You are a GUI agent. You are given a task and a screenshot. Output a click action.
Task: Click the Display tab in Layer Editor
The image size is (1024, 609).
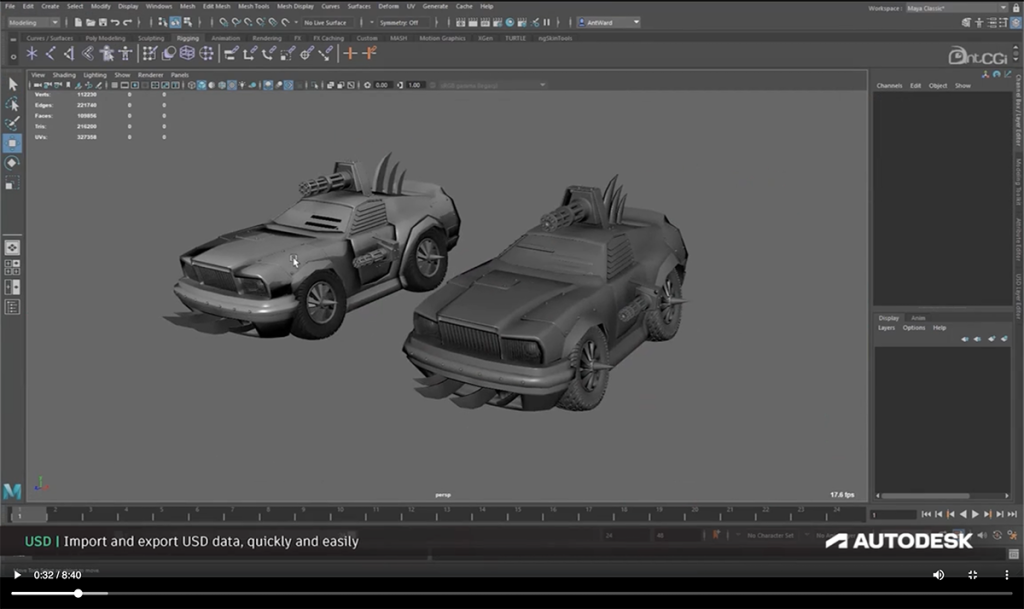[888, 318]
